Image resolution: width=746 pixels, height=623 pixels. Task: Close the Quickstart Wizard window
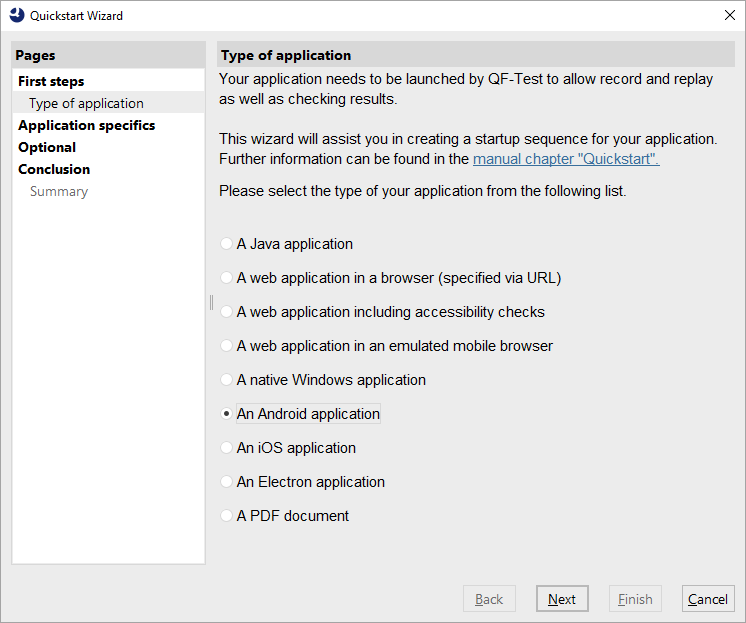(727, 15)
